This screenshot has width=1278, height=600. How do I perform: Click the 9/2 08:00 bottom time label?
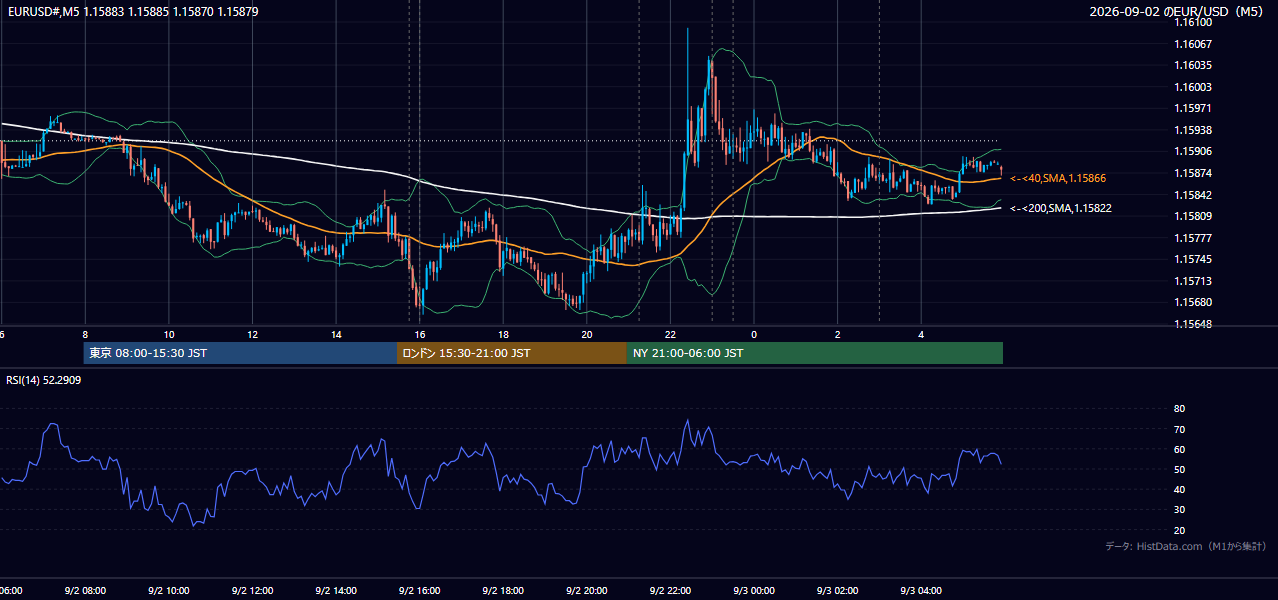[x=85, y=591]
